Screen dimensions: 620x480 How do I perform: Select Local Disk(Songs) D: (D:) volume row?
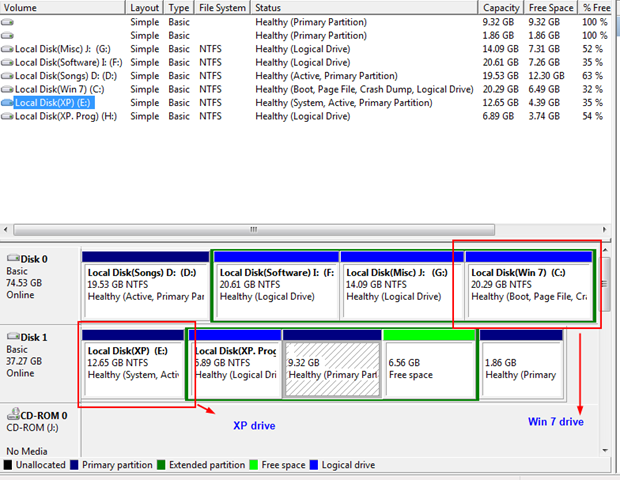click(x=305, y=76)
